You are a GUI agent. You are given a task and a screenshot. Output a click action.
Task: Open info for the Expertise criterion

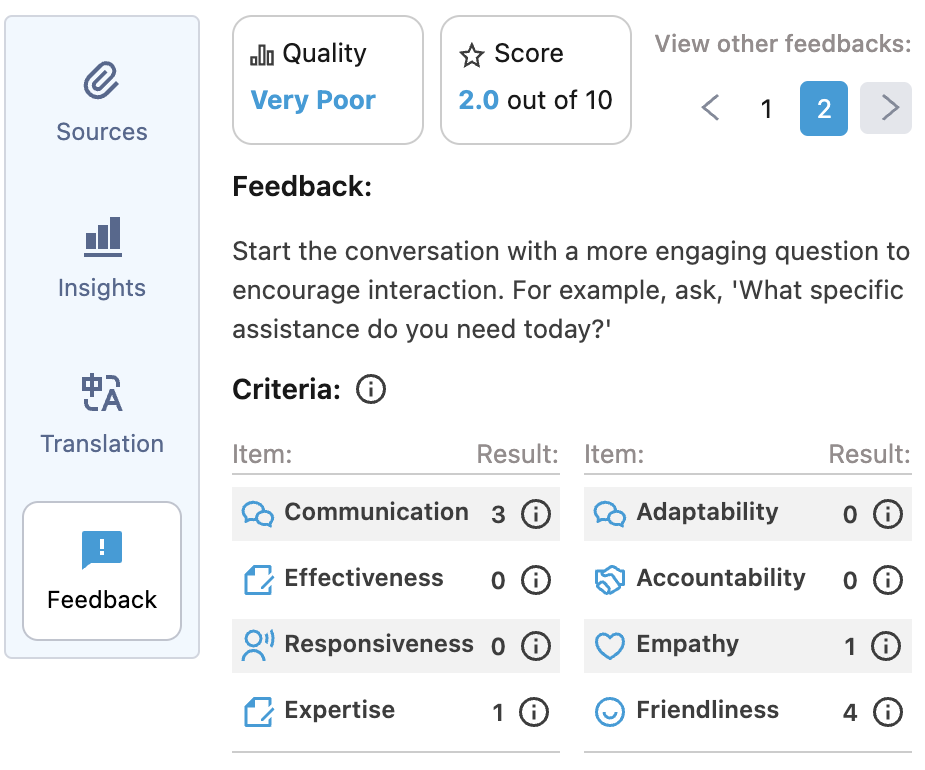coord(536,712)
